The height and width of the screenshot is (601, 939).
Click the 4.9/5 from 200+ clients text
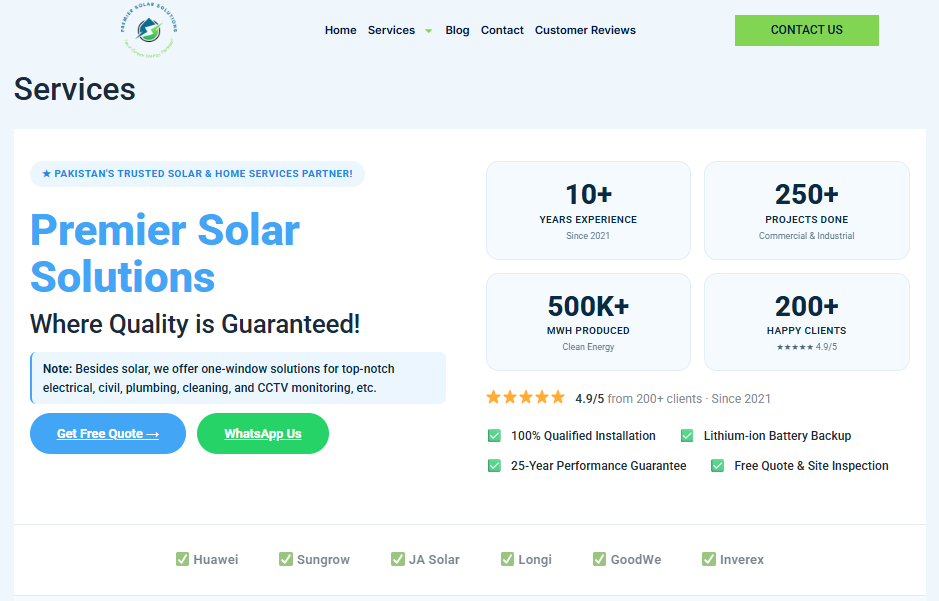673,399
